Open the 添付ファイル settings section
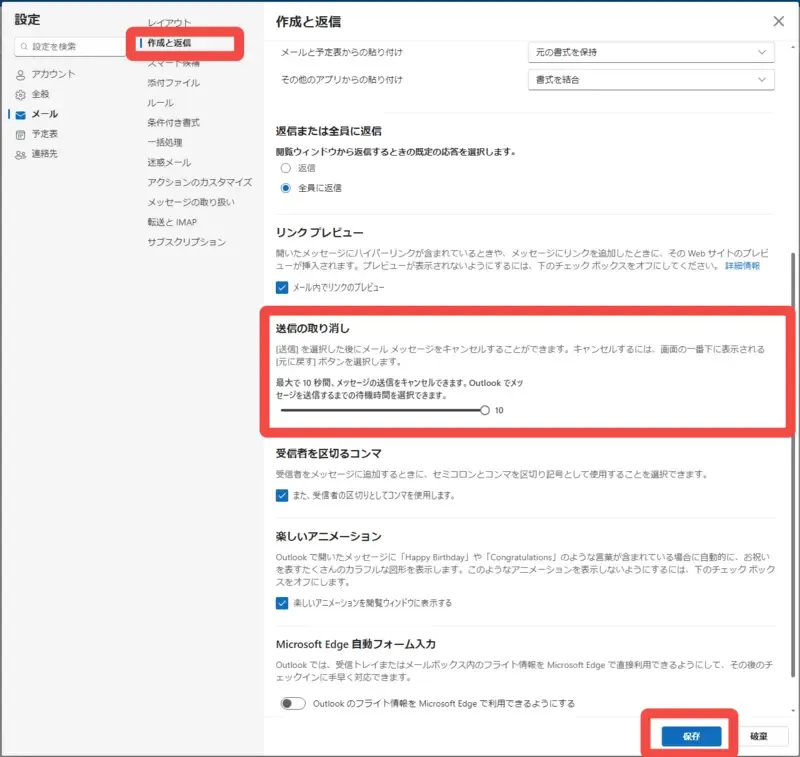This screenshot has height=757, width=800. (173, 83)
